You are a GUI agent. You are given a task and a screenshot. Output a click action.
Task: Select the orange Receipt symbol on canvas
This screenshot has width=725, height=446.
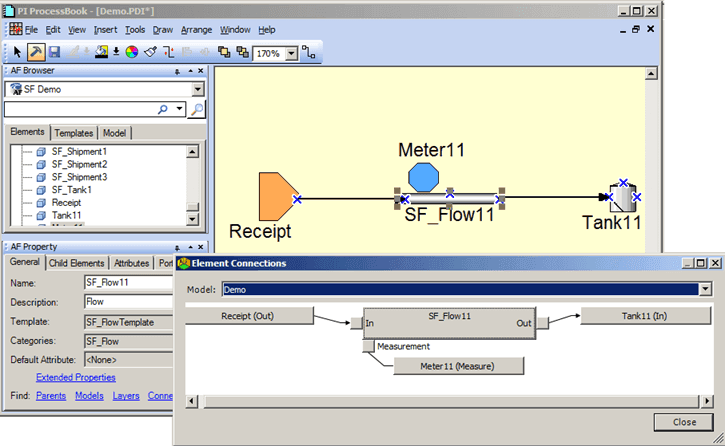(278, 196)
